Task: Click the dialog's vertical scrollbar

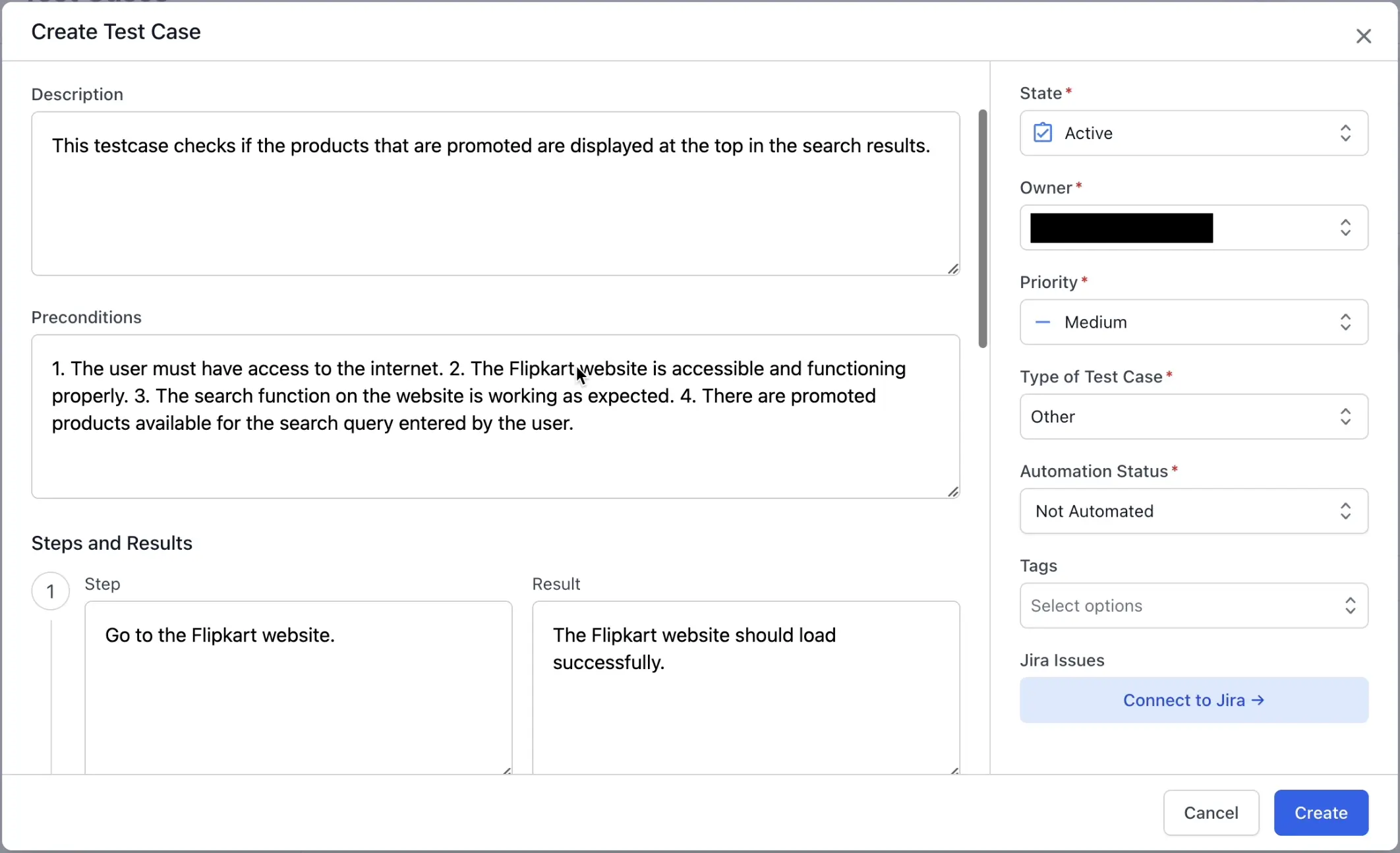Action: (x=982, y=227)
